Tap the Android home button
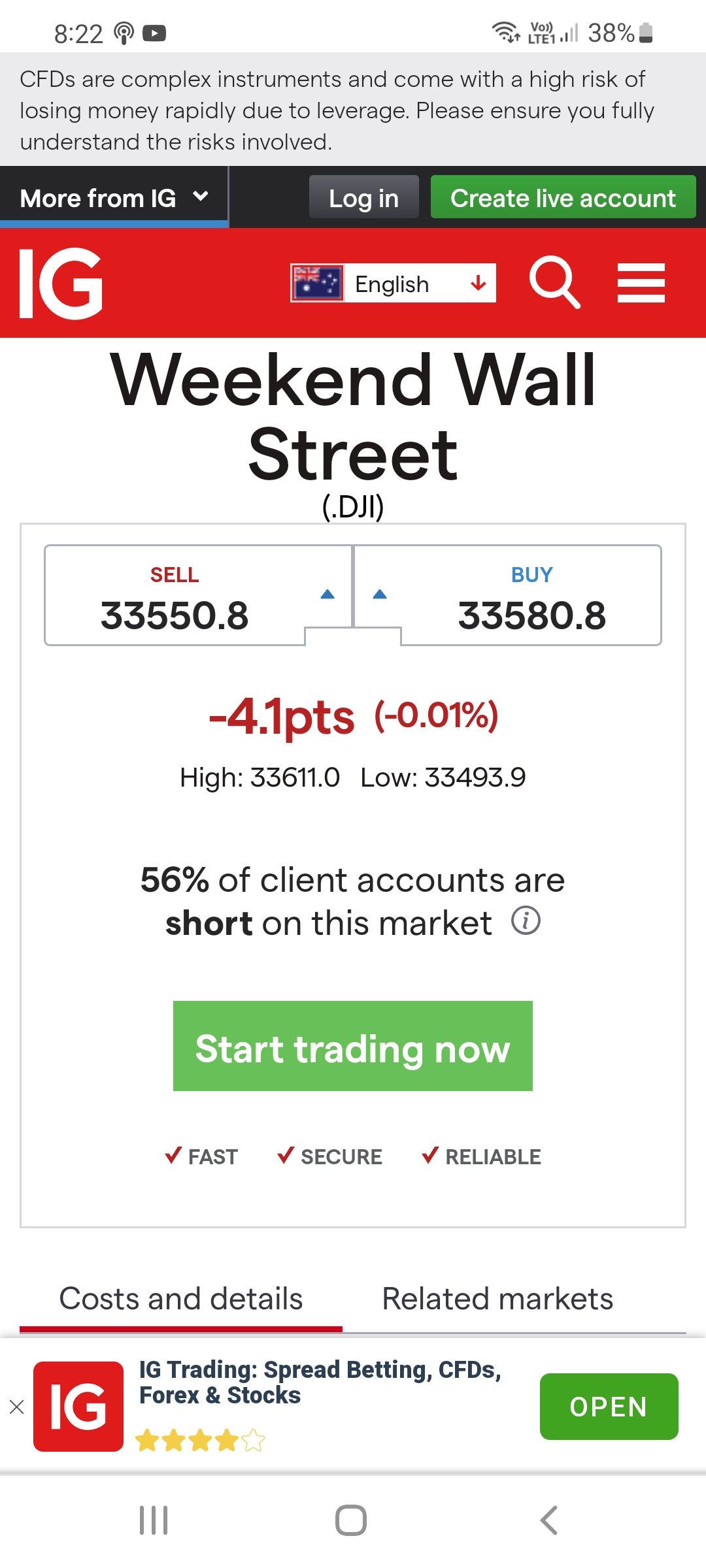Screen dimensions: 706x1568 pyautogui.click(x=351, y=1520)
